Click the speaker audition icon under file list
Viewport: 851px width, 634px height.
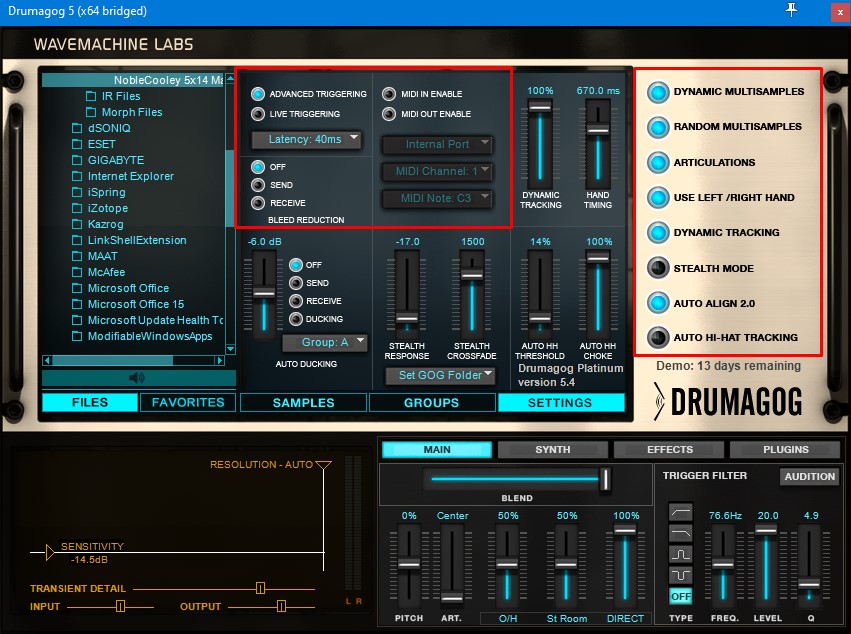(x=137, y=378)
